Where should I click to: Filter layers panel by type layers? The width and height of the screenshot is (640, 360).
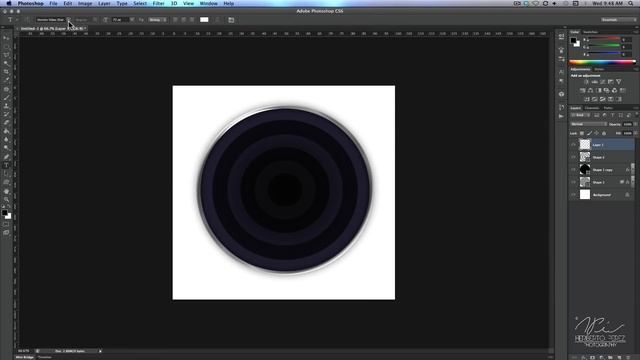click(613, 116)
